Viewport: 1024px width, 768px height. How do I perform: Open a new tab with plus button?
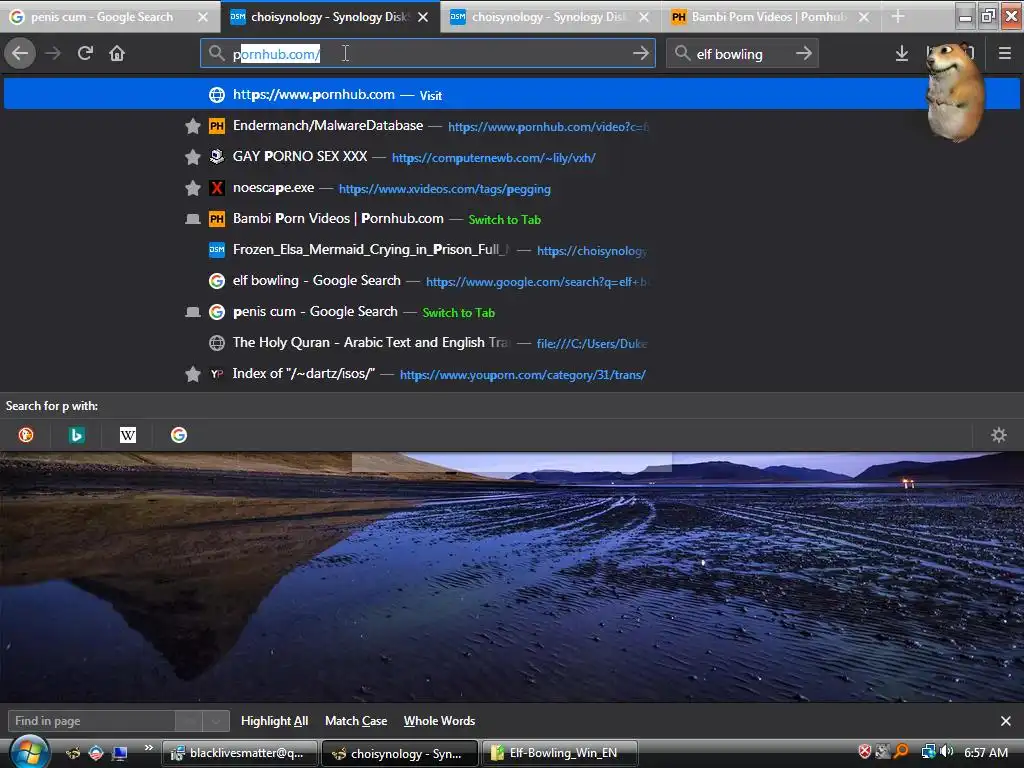click(898, 16)
